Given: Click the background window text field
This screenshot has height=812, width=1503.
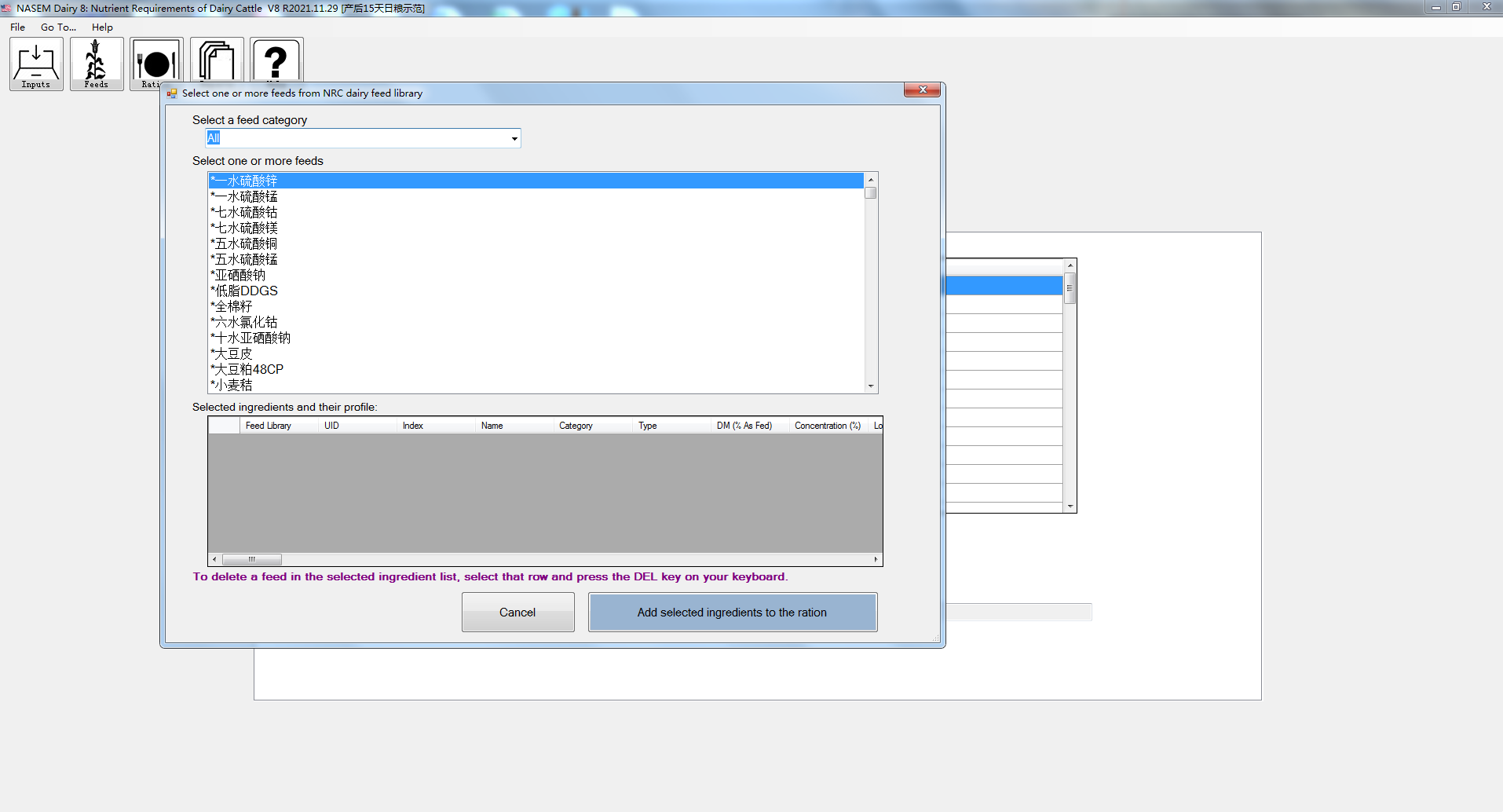Looking at the screenshot, I should [1018, 612].
